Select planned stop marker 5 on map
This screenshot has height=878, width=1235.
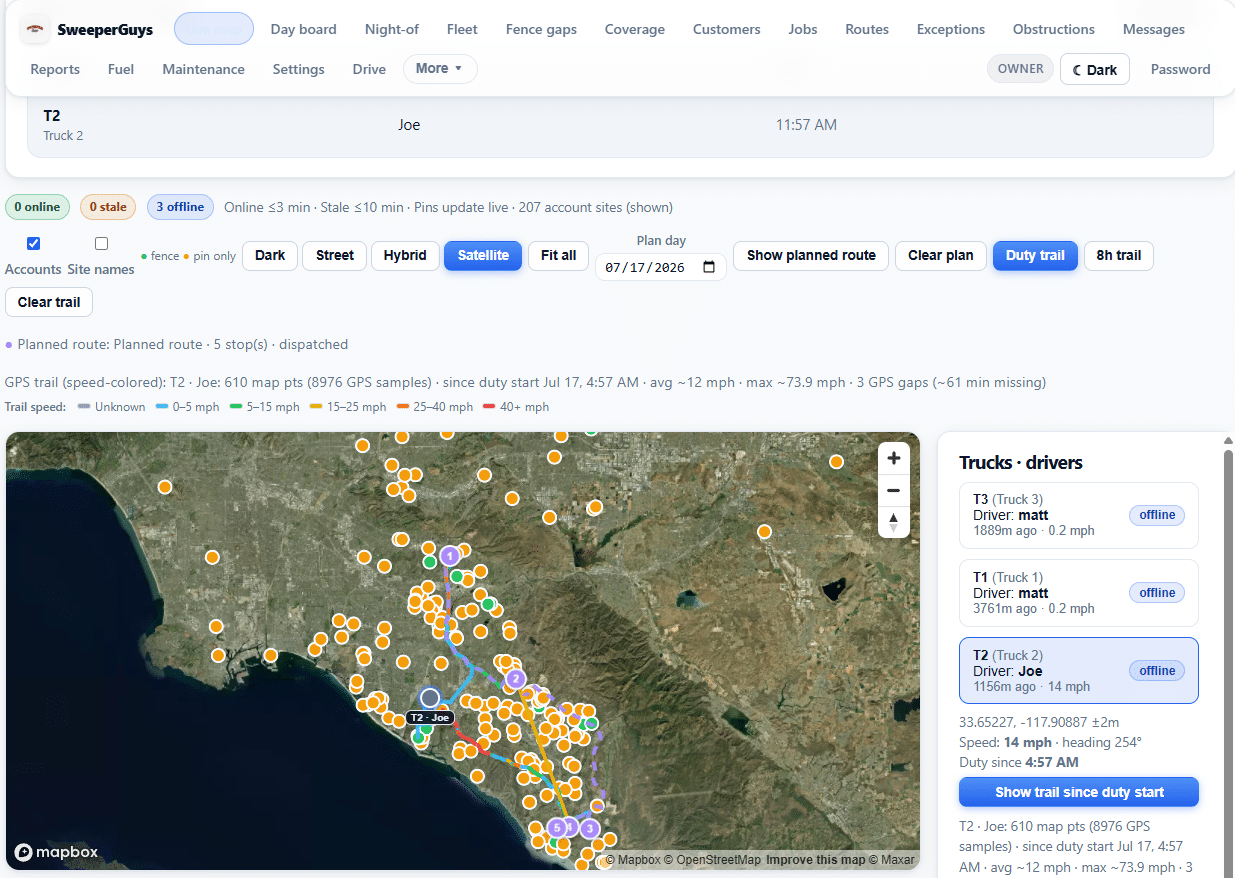pos(557,827)
